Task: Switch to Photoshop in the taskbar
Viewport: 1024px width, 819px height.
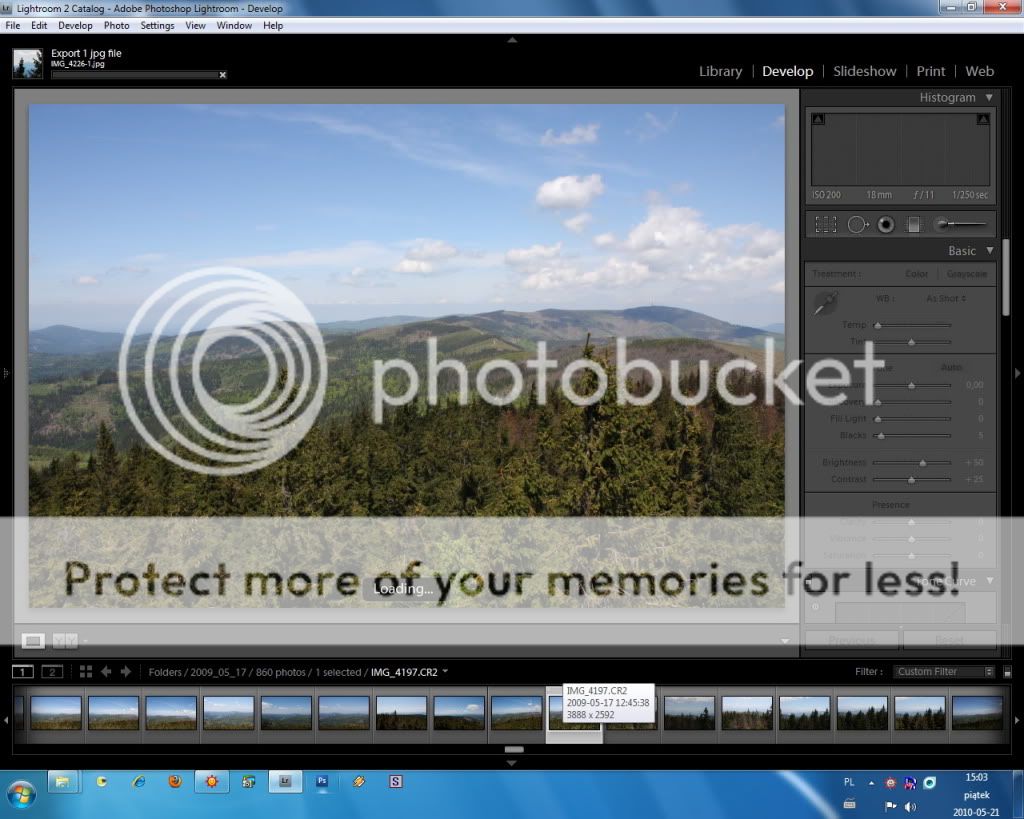Action: pos(322,781)
